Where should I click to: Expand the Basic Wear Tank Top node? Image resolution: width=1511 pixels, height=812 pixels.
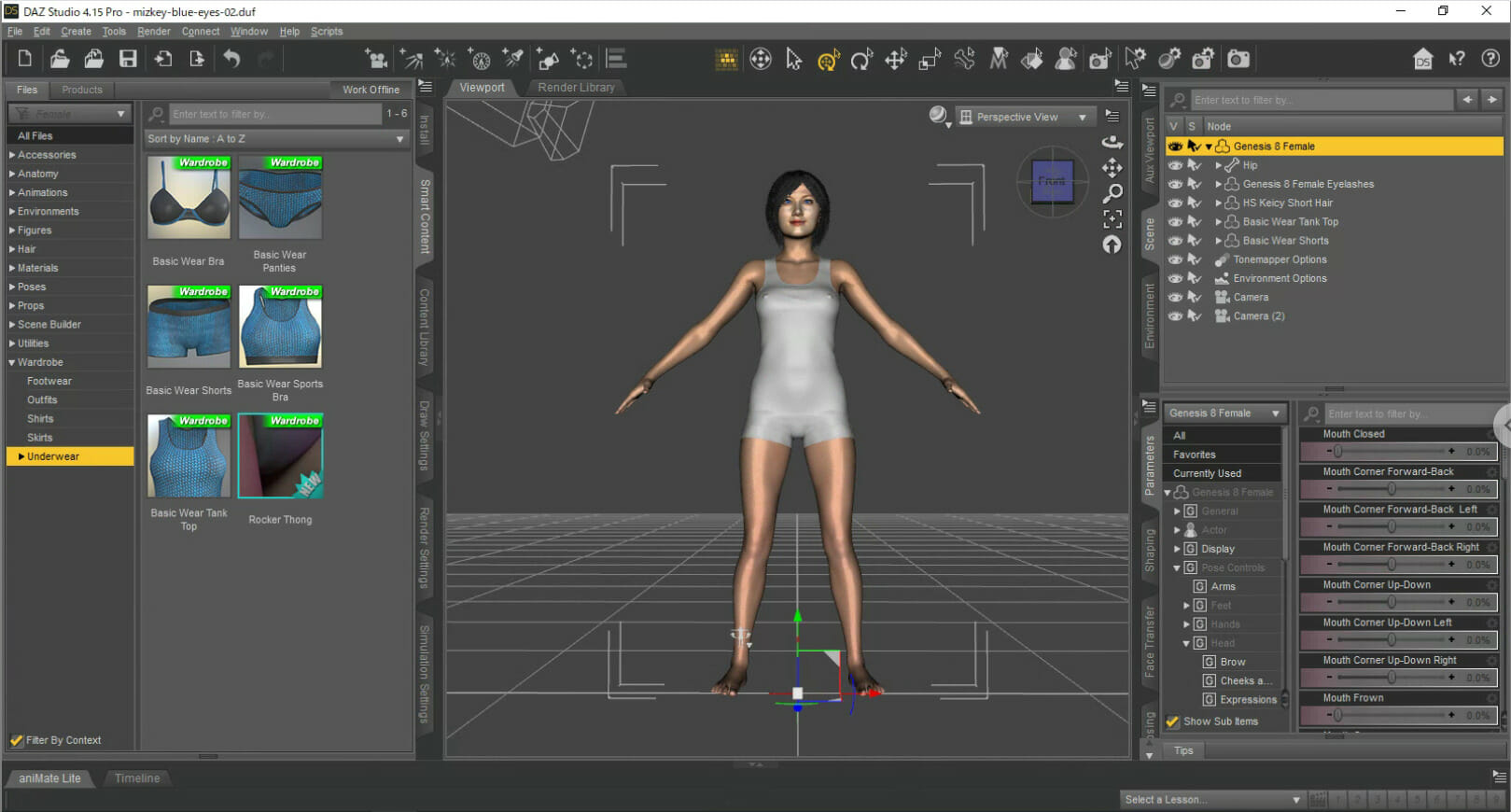[x=1218, y=221]
